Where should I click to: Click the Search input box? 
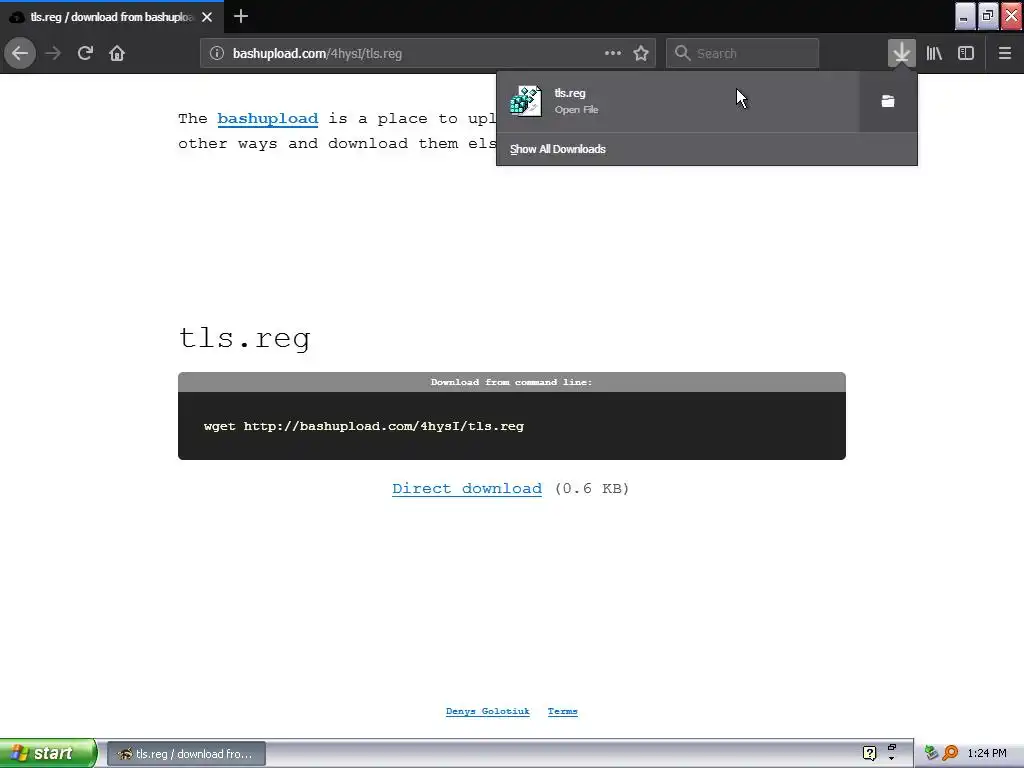click(x=743, y=54)
